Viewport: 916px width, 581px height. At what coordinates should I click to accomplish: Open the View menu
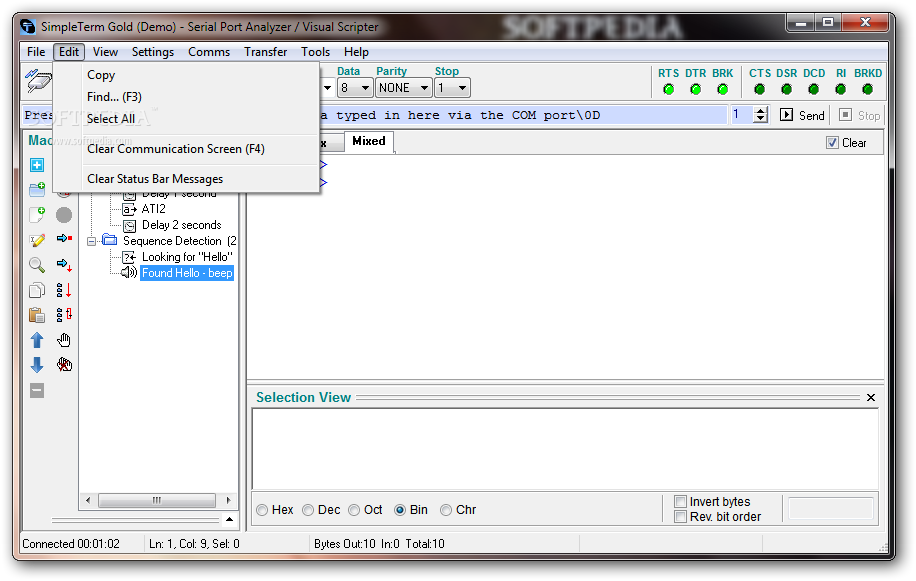pyautogui.click(x=105, y=52)
